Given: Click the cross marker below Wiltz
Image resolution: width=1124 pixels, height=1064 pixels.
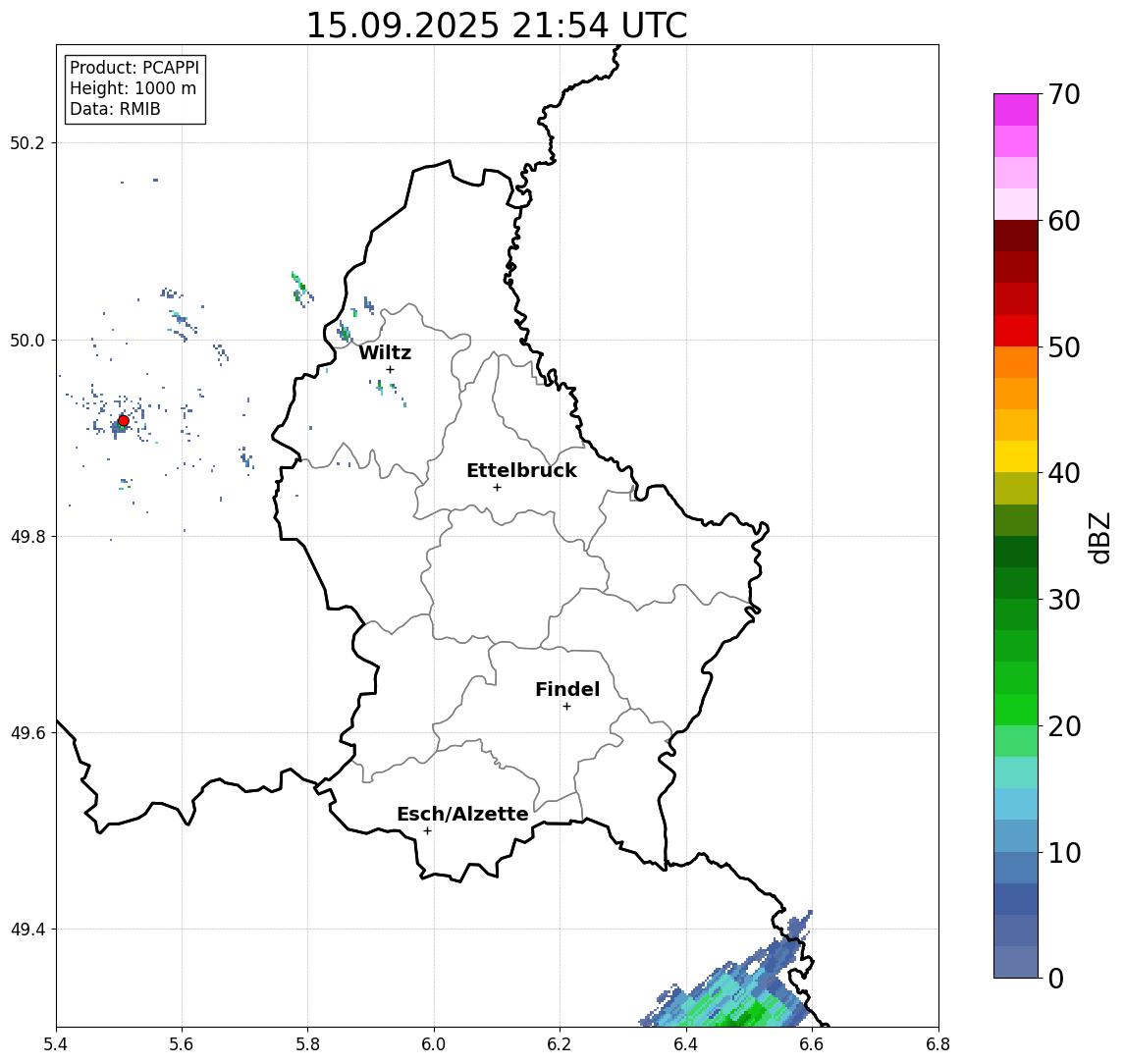Looking at the screenshot, I should coord(390,370).
